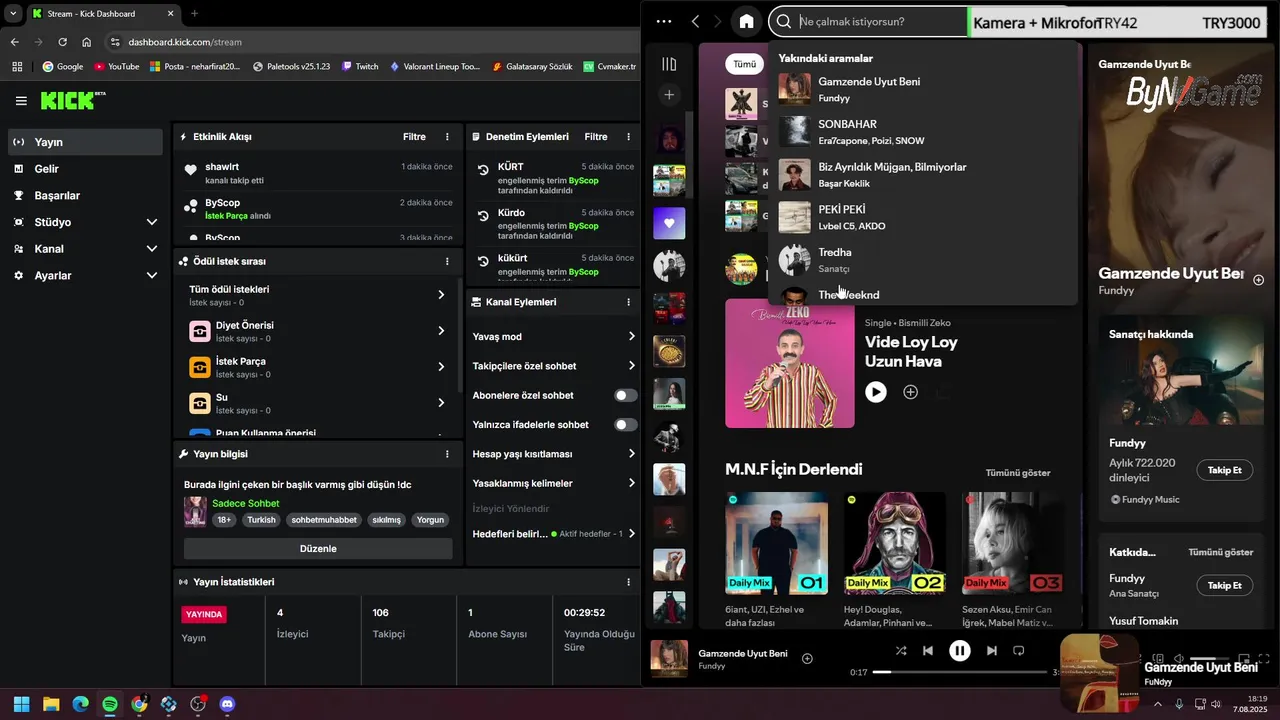The image size is (1280, 720).
Task: Pause the currently playing Spotify track
Action: click(959, 651)
